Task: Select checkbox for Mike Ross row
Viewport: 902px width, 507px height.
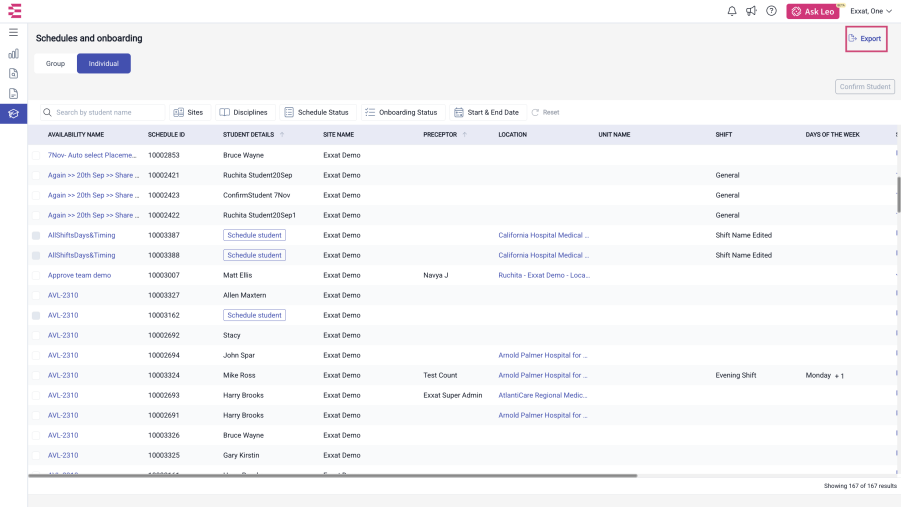Action: (x=36, y=375)
